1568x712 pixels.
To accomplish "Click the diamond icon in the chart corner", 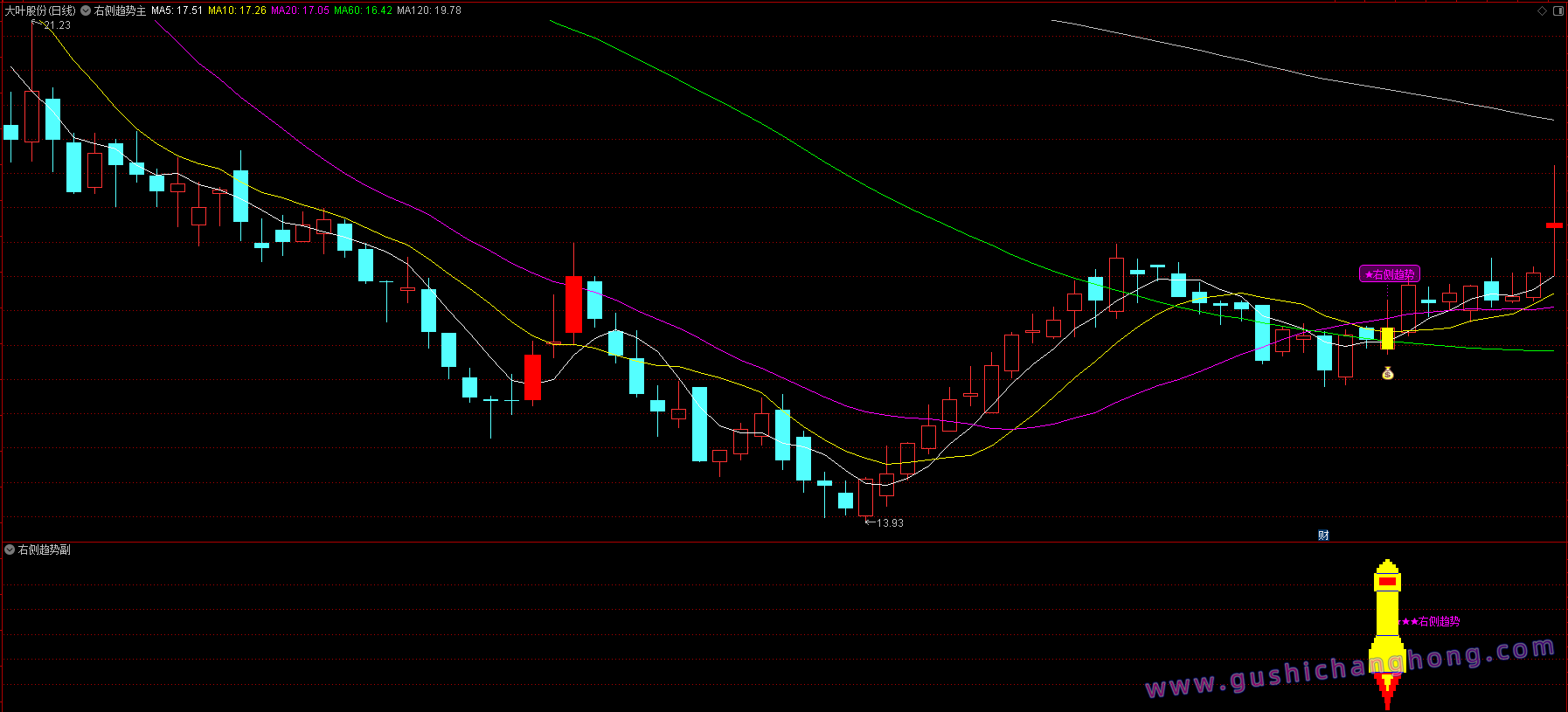I will tap(1543, 10).
